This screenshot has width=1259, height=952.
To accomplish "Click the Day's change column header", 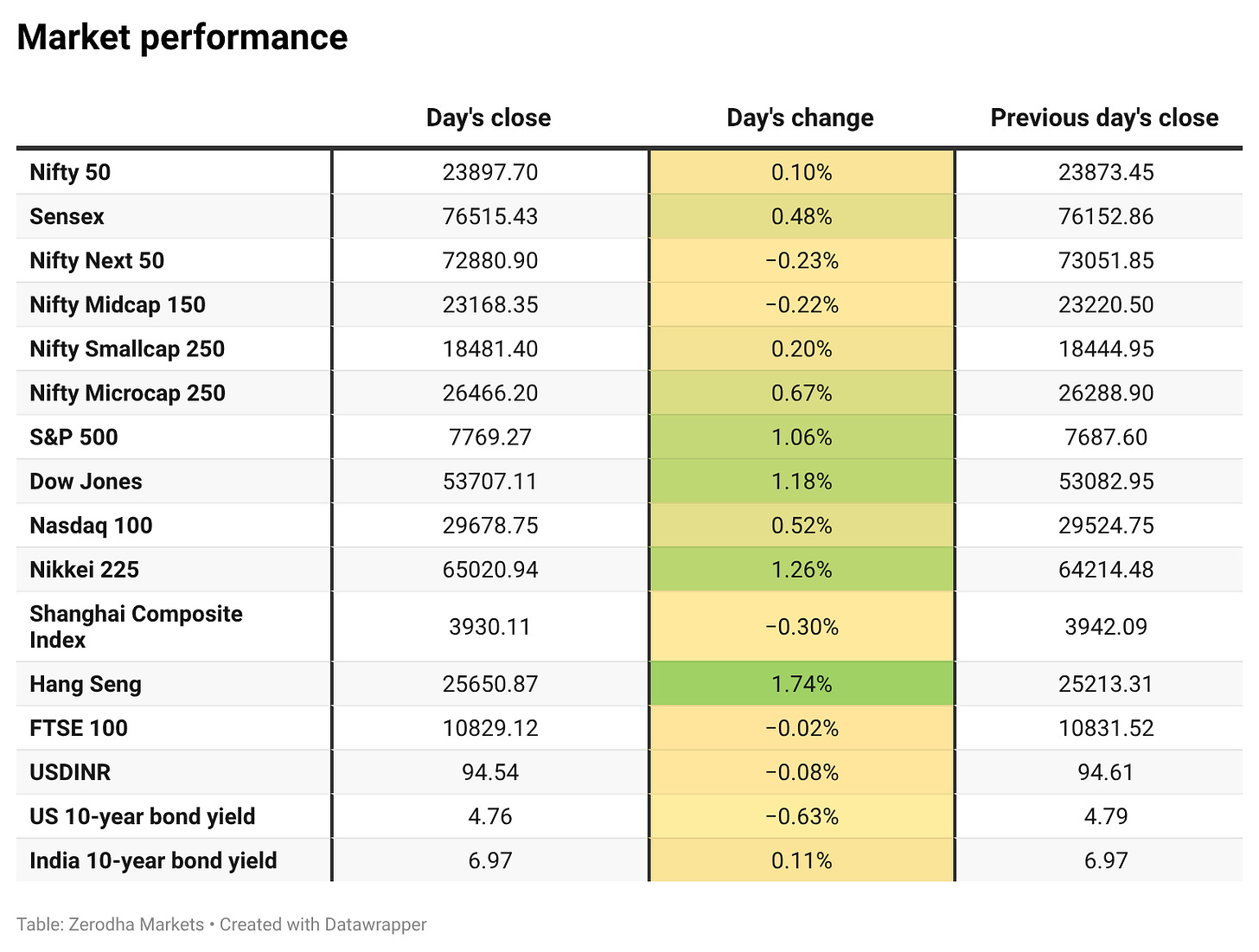I will pos(800,118).
